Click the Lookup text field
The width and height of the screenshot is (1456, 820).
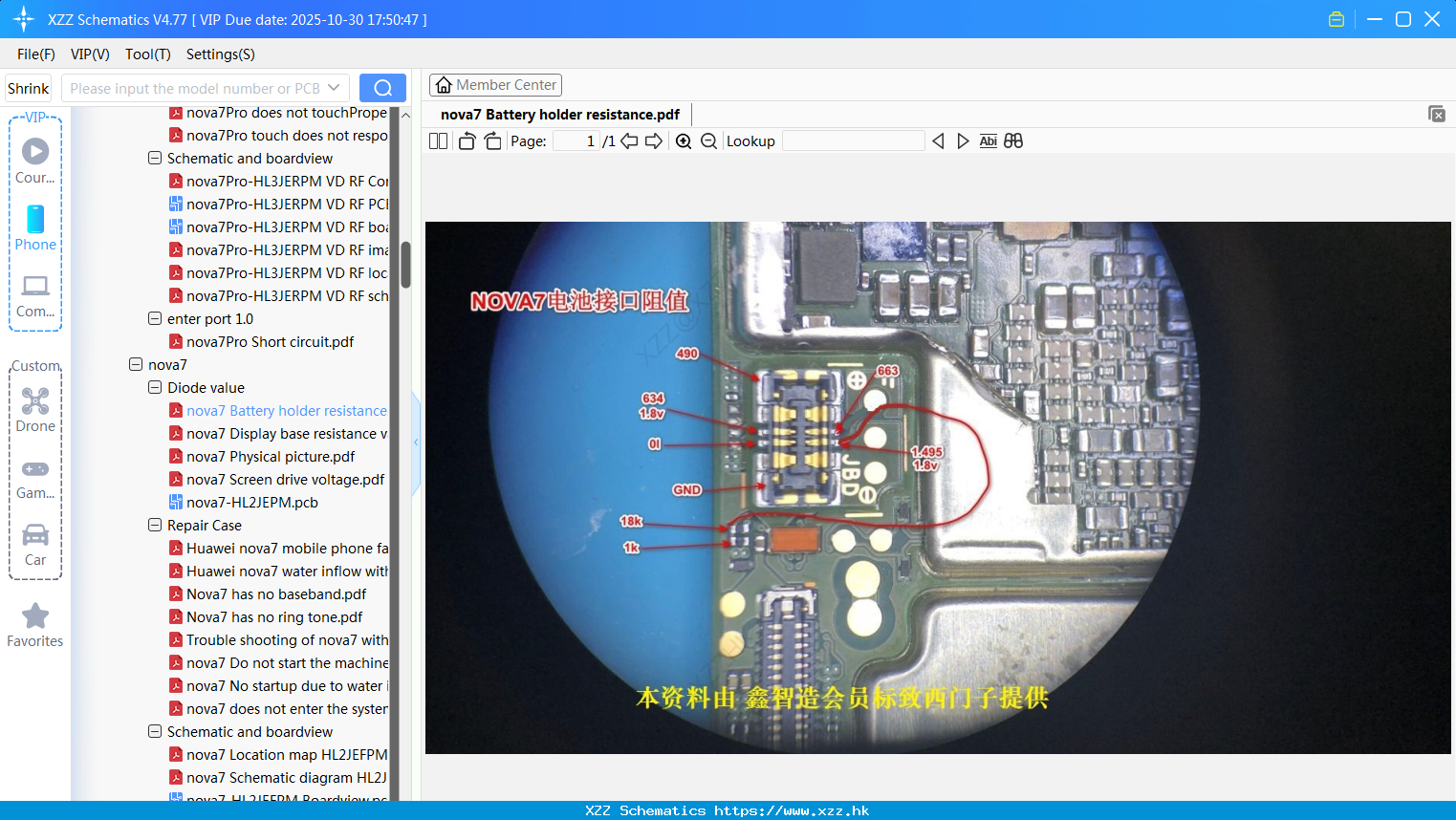coord(853,140)
